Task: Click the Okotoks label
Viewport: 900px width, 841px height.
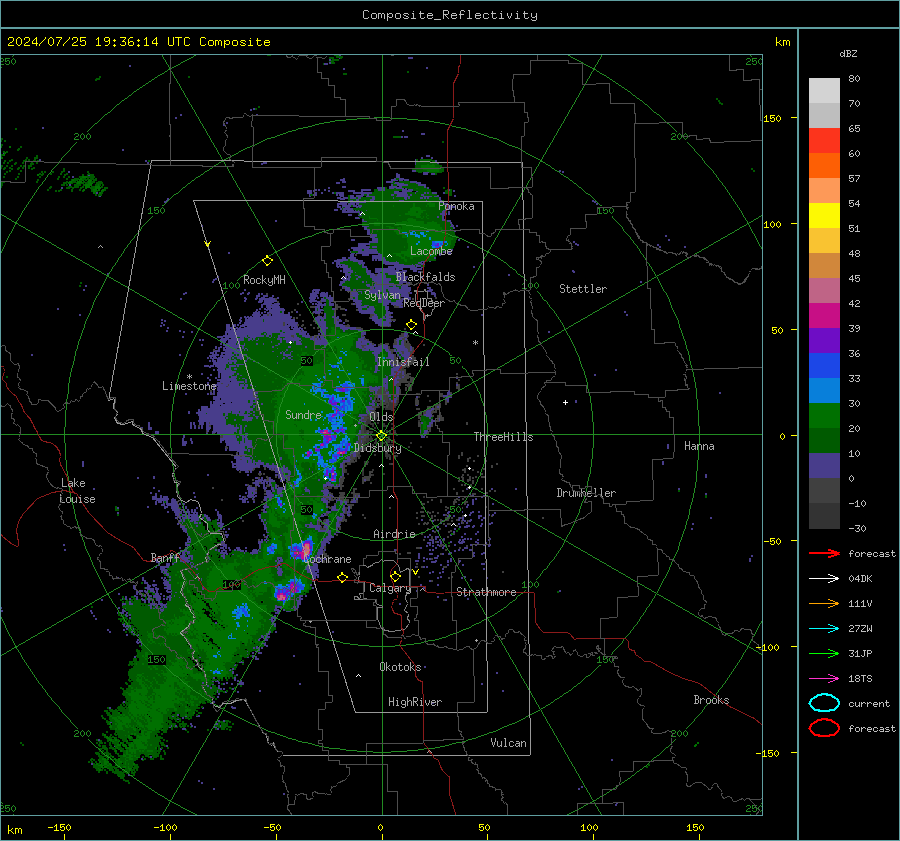Action: point(400,667)
